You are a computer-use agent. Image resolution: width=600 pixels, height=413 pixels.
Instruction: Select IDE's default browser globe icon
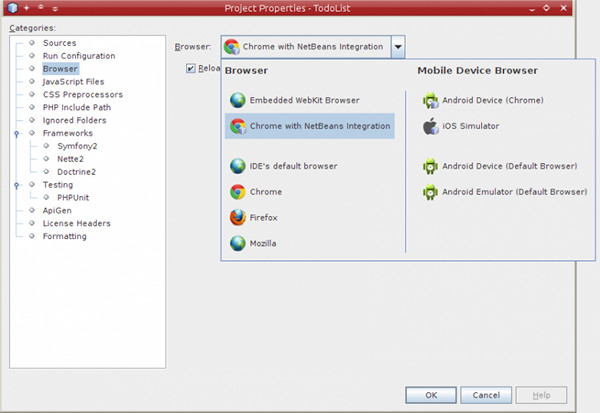coord(238,166)
